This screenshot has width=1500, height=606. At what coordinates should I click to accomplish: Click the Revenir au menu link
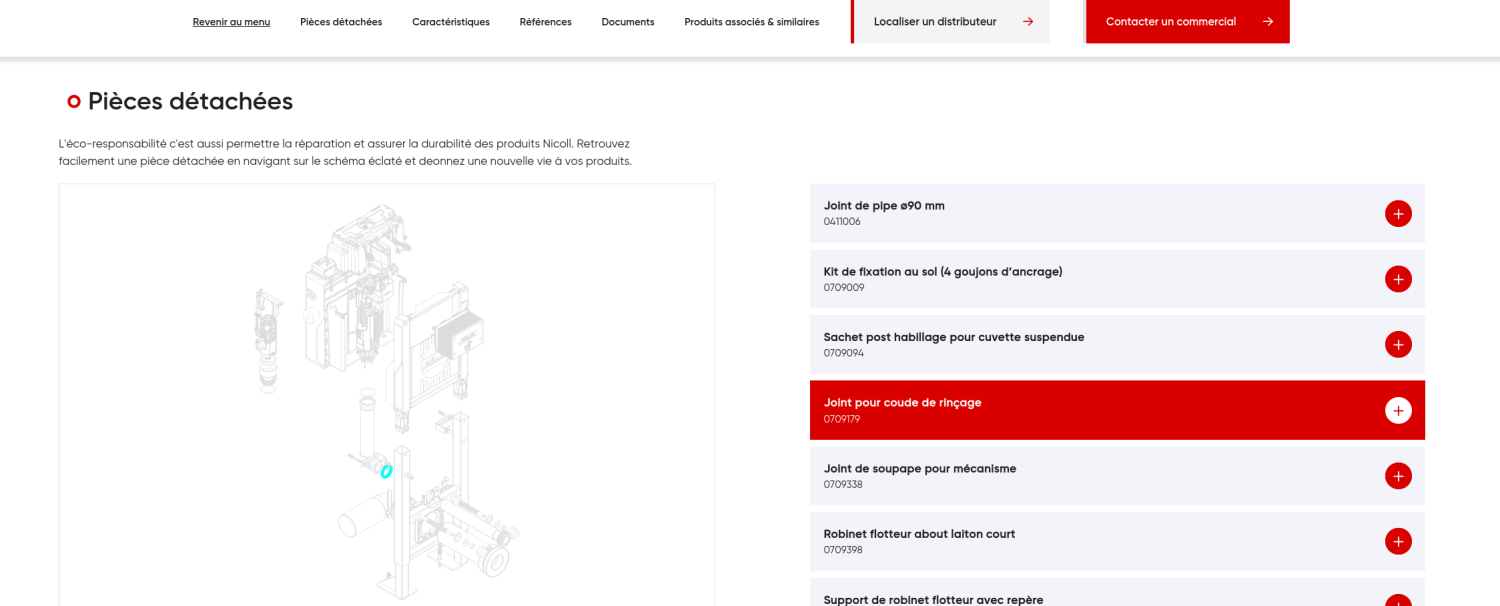(231, 22)
